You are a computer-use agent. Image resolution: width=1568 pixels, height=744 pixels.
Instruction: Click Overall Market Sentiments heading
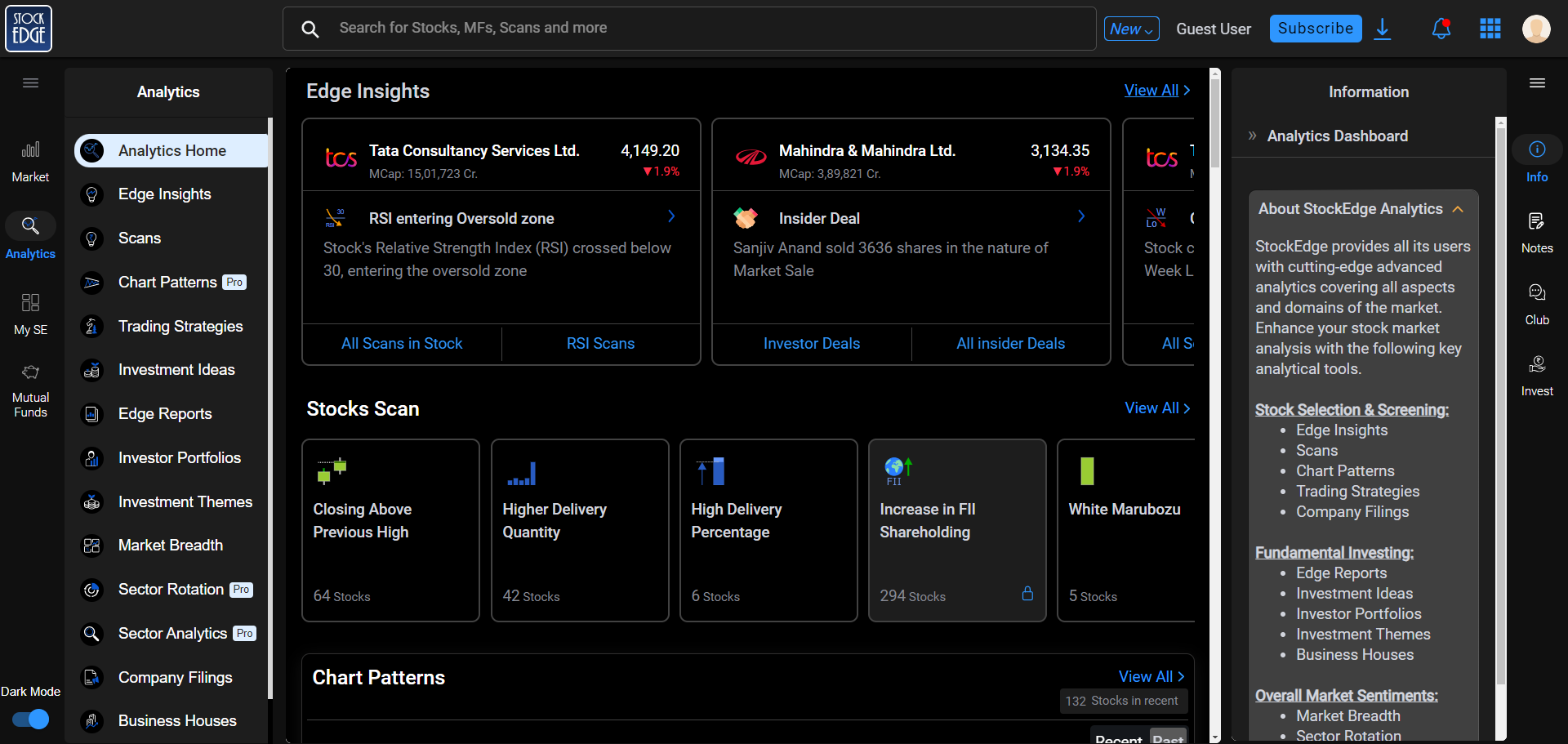click(x=1347, y=696)
